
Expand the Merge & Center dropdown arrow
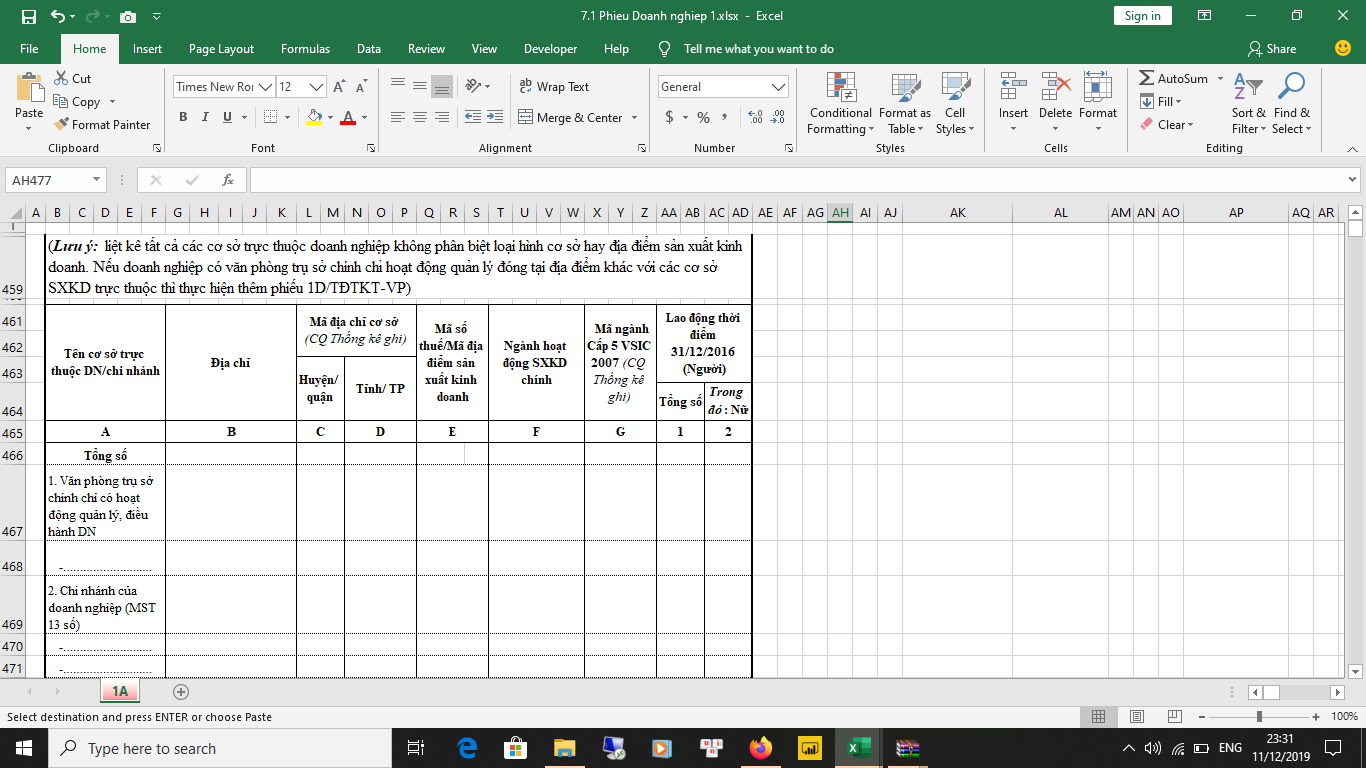(x=633, y=117)
